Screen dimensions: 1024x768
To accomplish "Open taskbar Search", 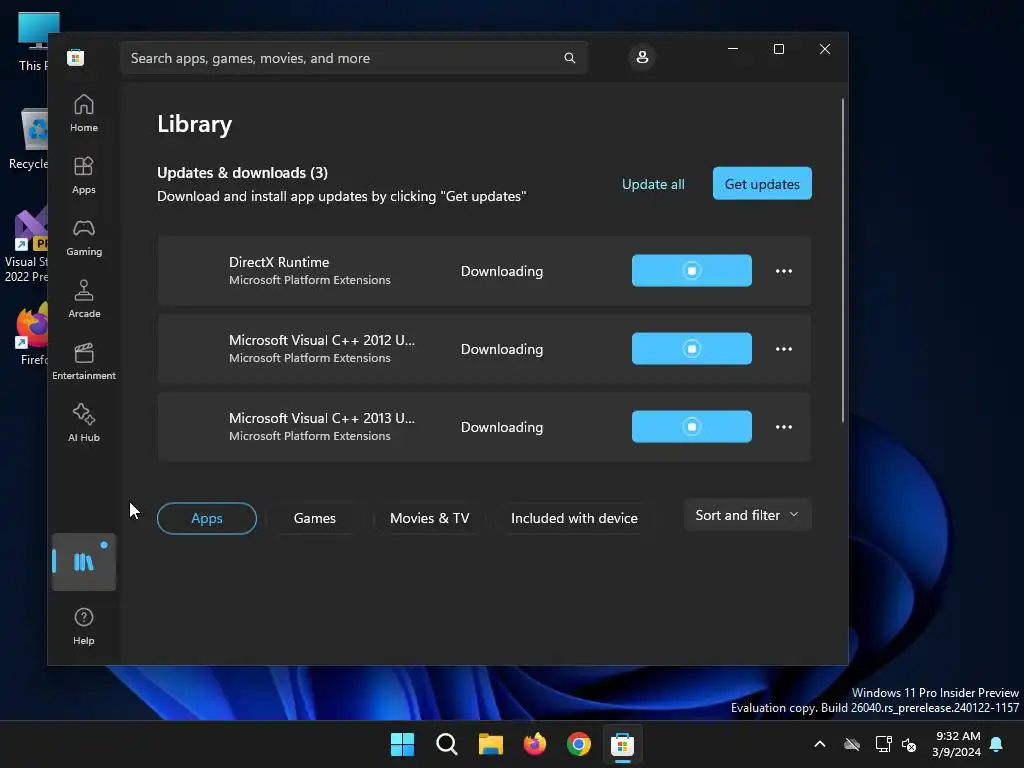I will click(447, 744).
